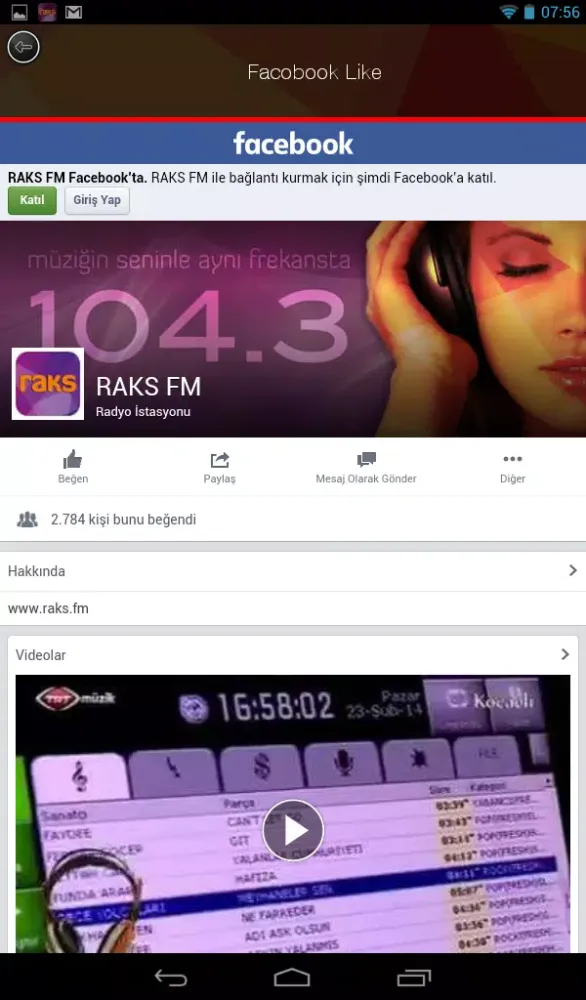Tap the Android home navigation button
Image resolution: width=586 pixels, height=1000 pixels.
[x=293, y=977]
